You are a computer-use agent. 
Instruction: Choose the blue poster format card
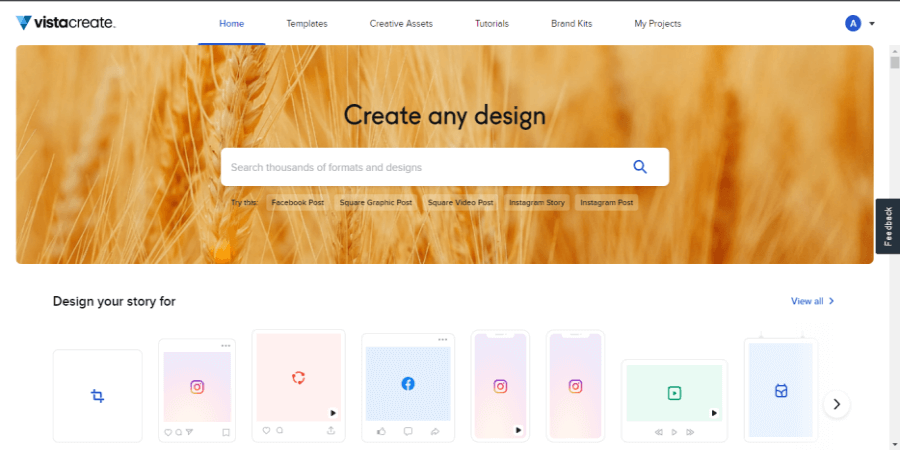click(x=781, y=390)
